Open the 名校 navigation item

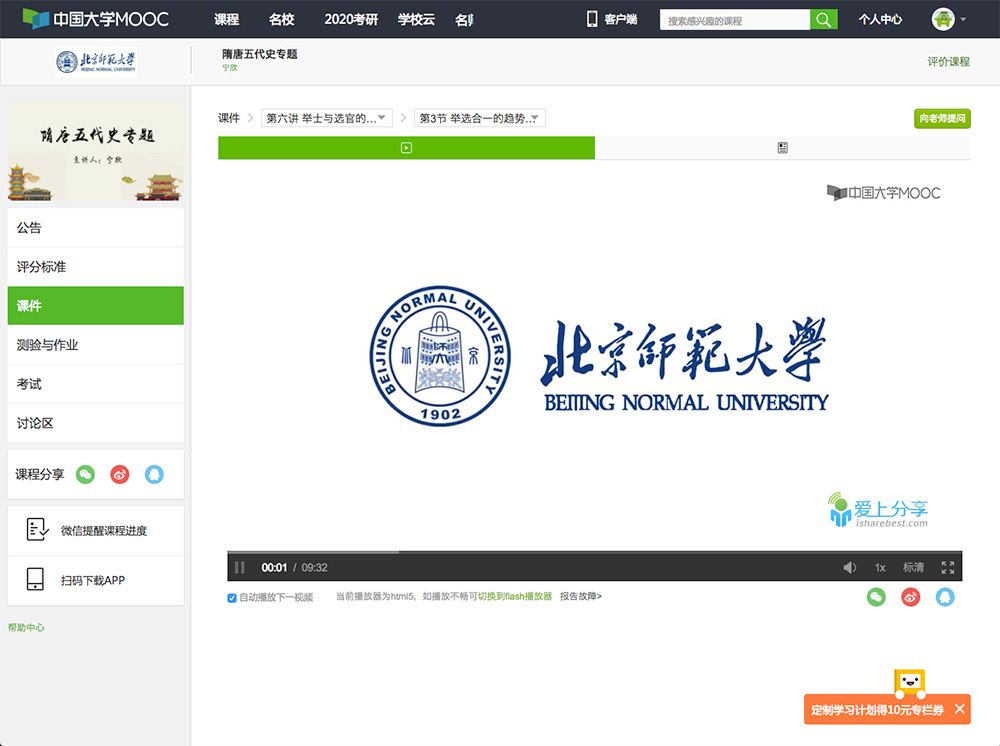pyautogui.click(x=281, y=19)
